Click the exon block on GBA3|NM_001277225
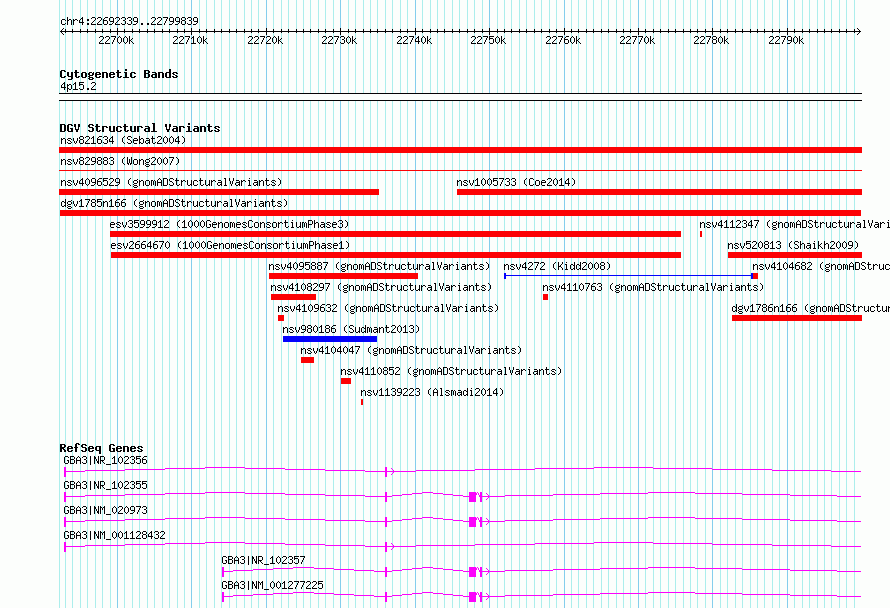Screen dimensions: 890x608 tap(473, 597)
